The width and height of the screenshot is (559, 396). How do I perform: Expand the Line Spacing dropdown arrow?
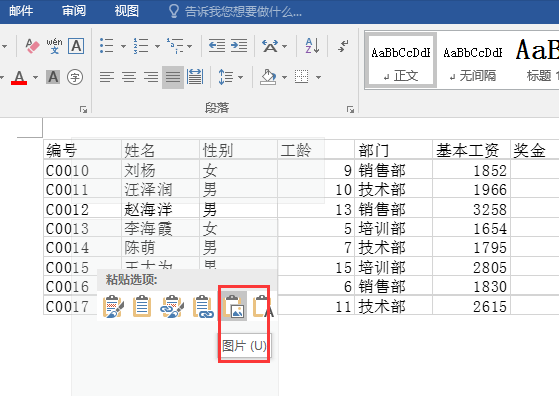[241, 77]
